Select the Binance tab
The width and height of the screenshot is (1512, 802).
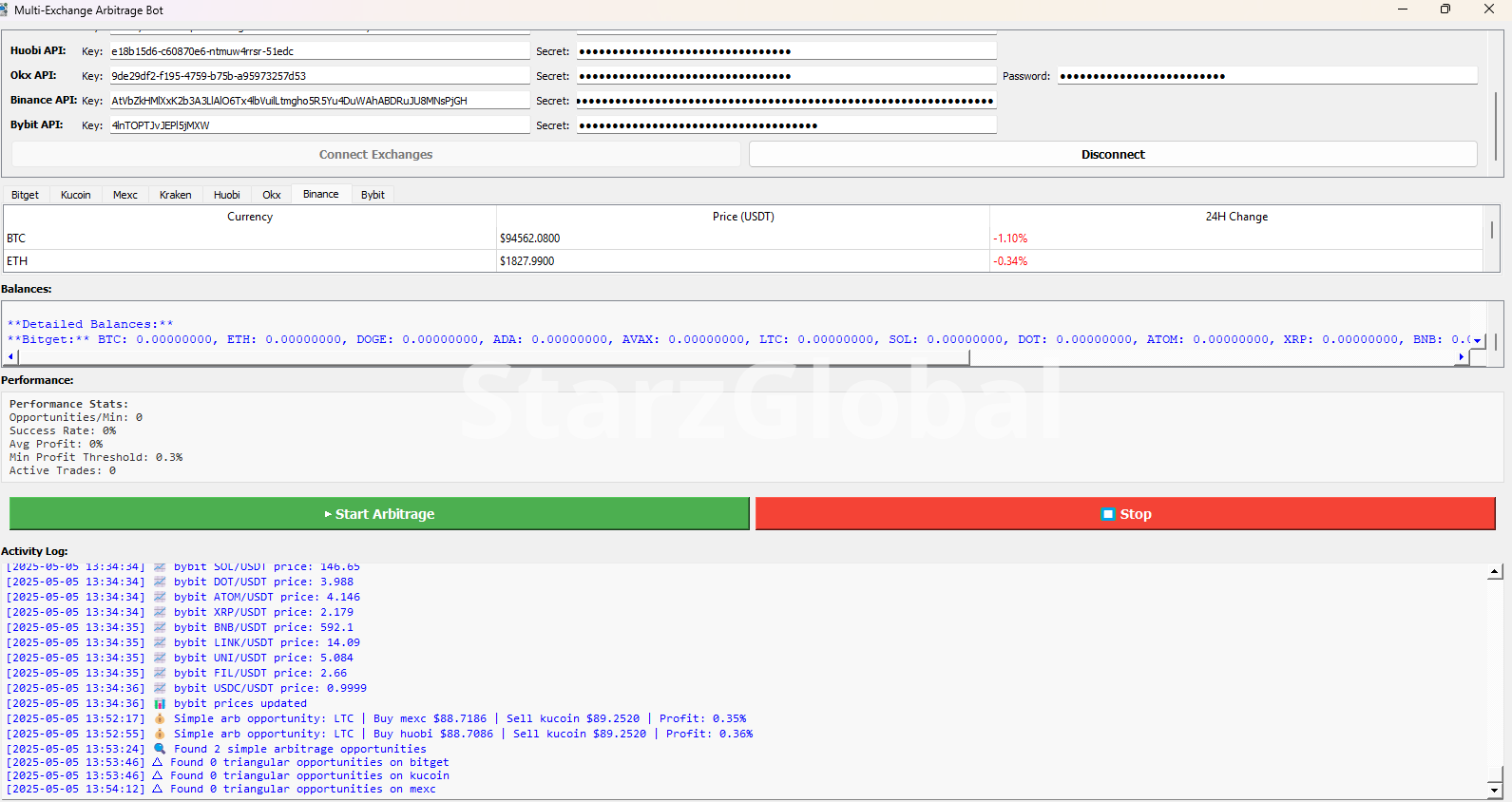coord(321,194)
